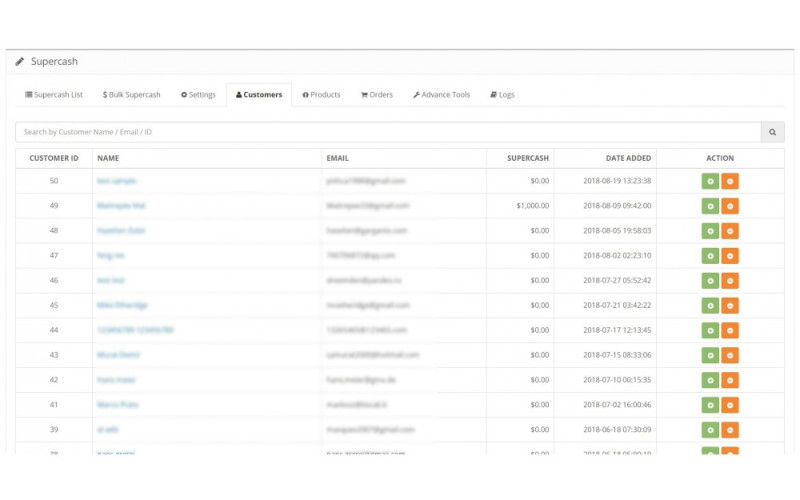Deduct supercash from customer 49 via orange icon

tap(730, 206)
